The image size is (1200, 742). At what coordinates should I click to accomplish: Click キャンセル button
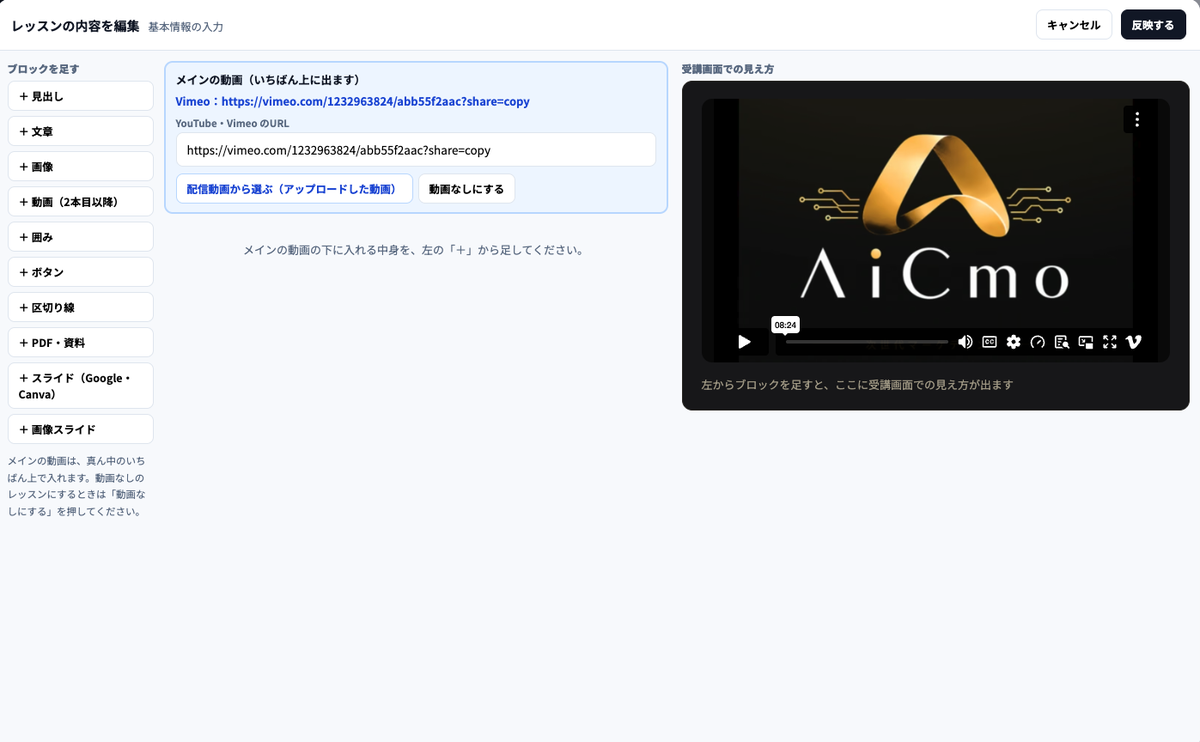click(x=1074, y=25)
